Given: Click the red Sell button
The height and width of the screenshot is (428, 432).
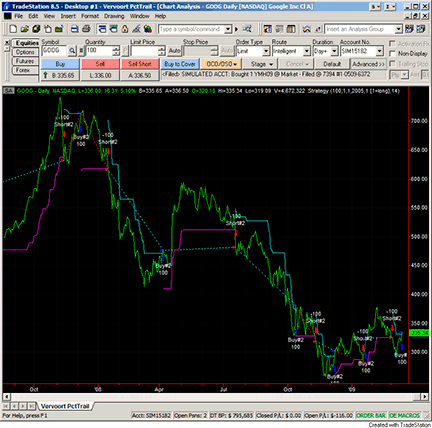Looking at the screenshot, I should (x=100, y=64).
